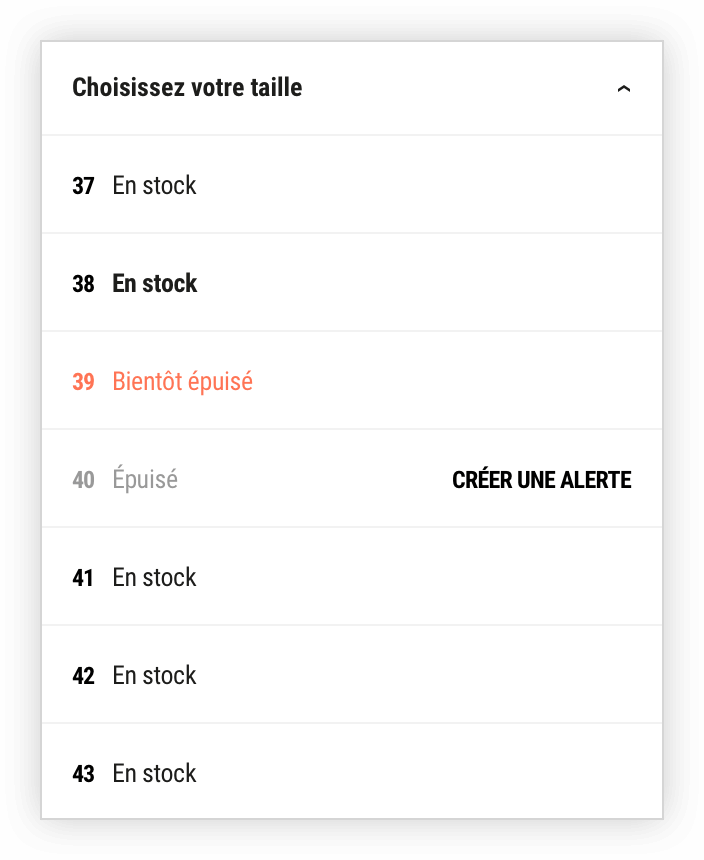Collapse the size list with the chevron arrow
Screen dimensions: 704x860
click(x=623, y=88)
